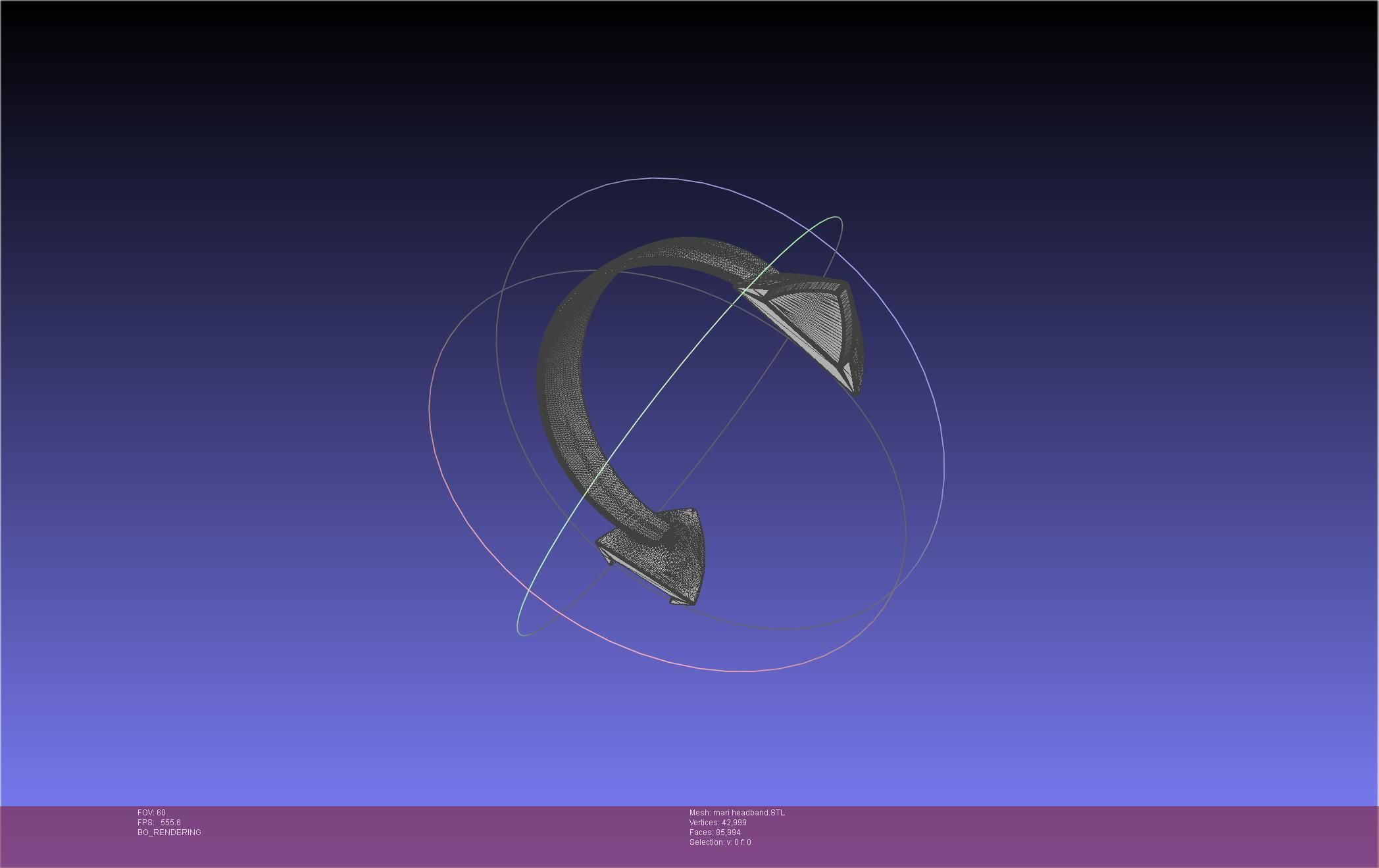Click the 'Faces: 85,994' text
1379x868 pixels.
click(x=715, y=832)
